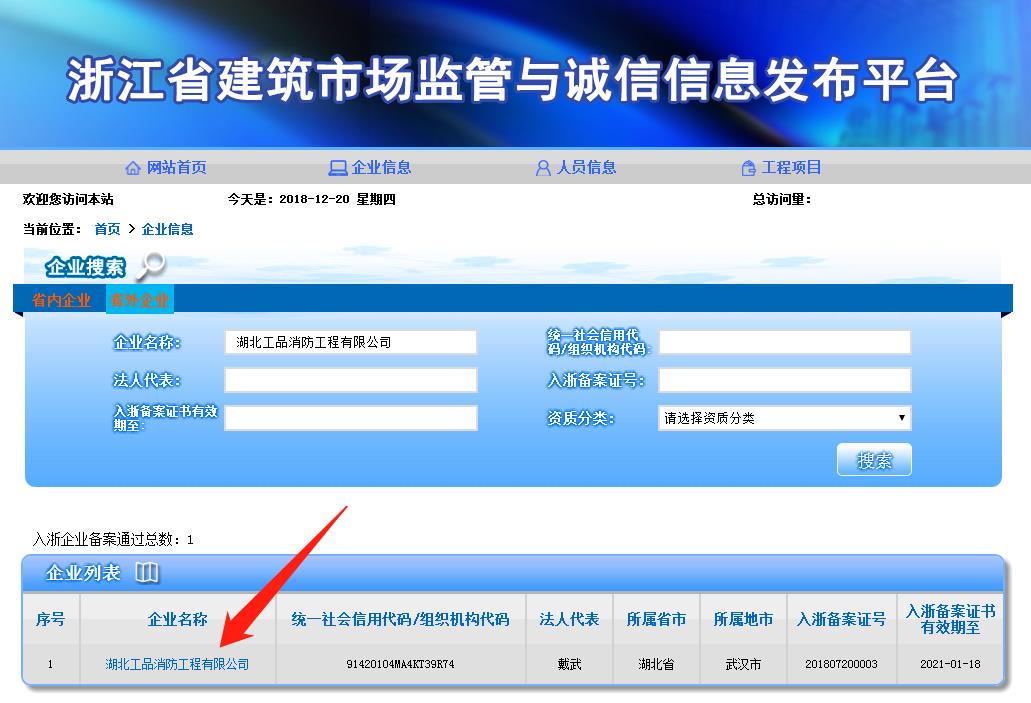Focus the 企业名称 input field
1031x703 pixels.
click(x=350, y=342)
